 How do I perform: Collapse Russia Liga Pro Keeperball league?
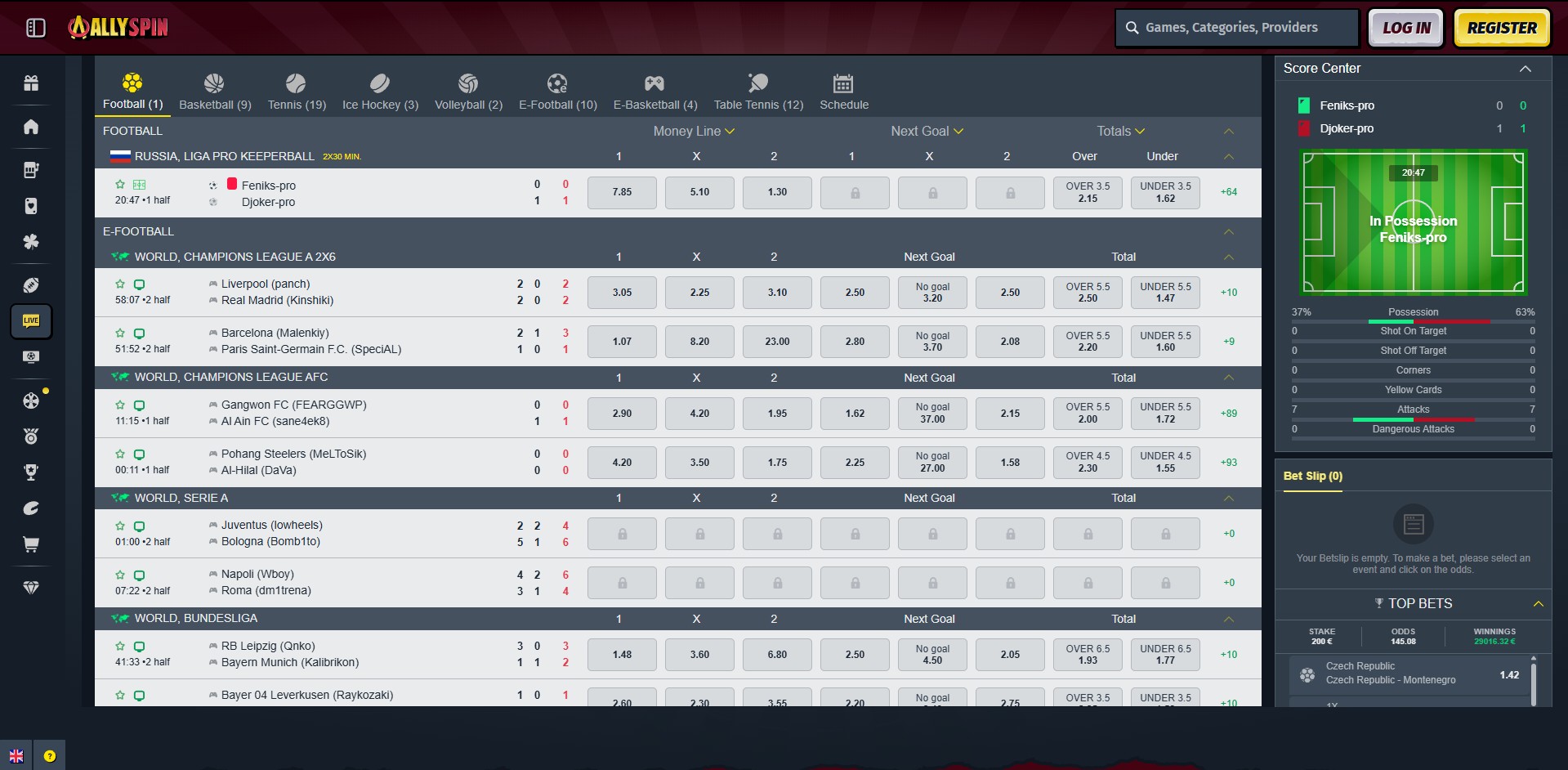coord(1228,156)
